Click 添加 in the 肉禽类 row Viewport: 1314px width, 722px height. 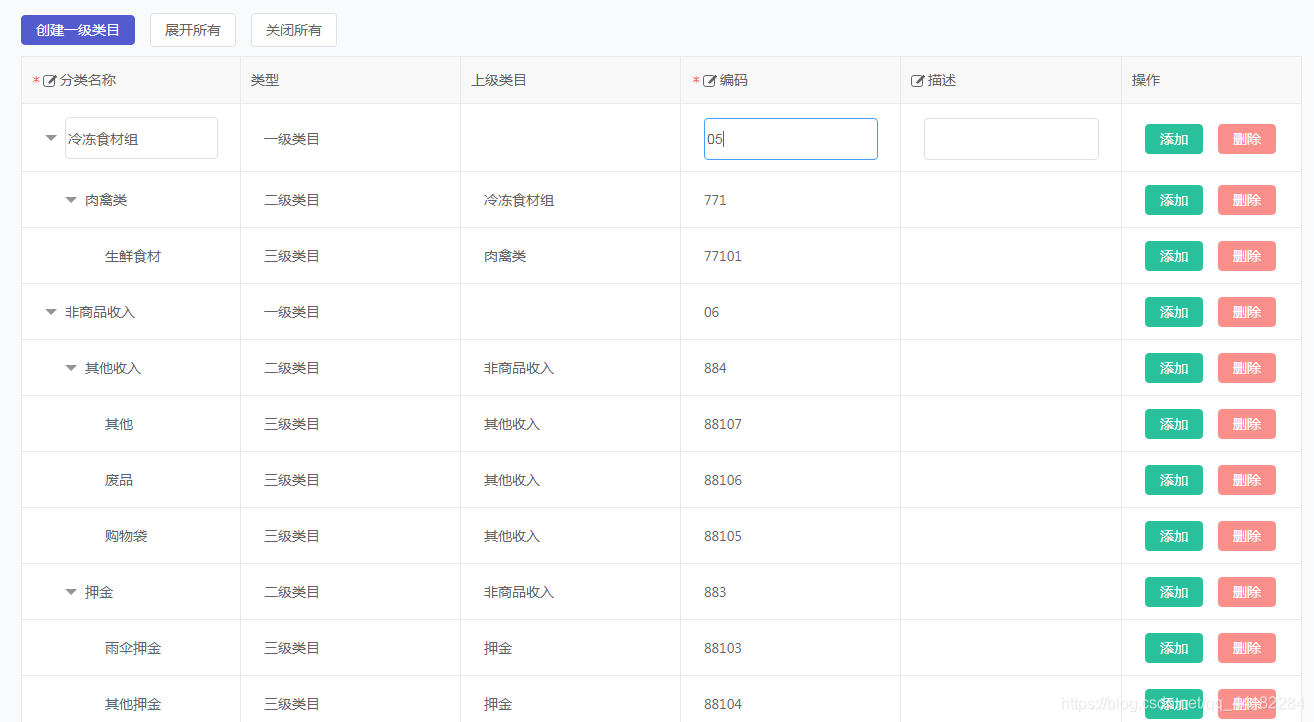pos(1174,200)
